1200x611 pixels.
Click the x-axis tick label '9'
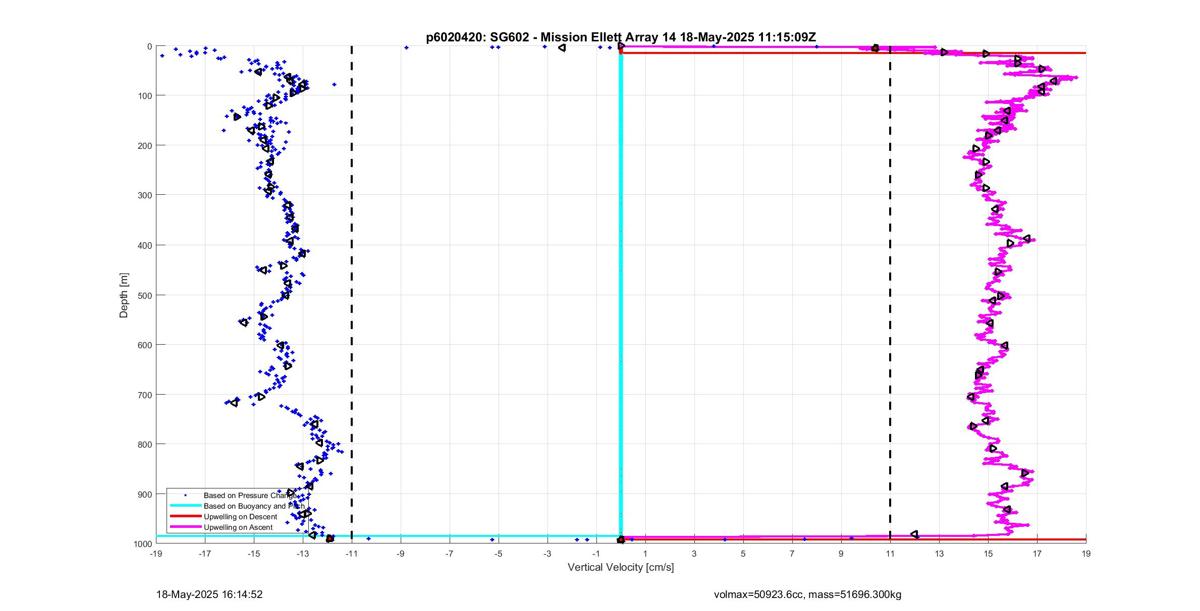click(x=841, y=552)
